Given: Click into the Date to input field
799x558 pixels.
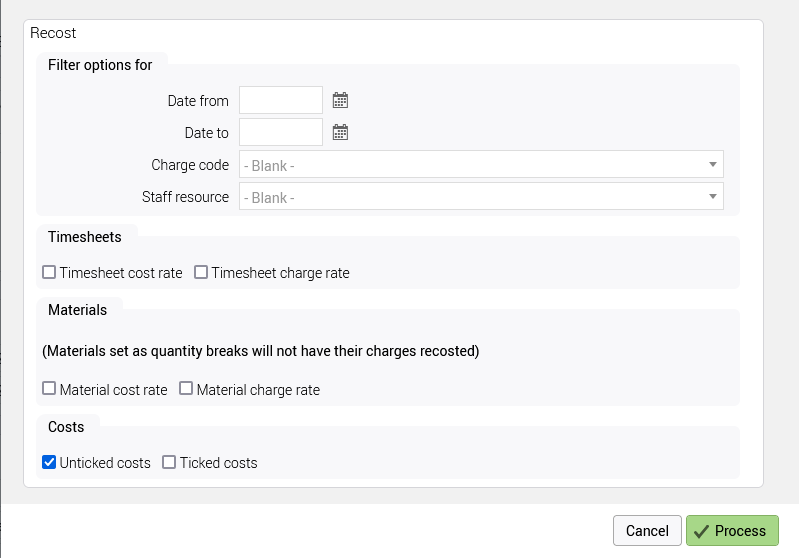Looking at the screenshot, I should coord(280,132).
